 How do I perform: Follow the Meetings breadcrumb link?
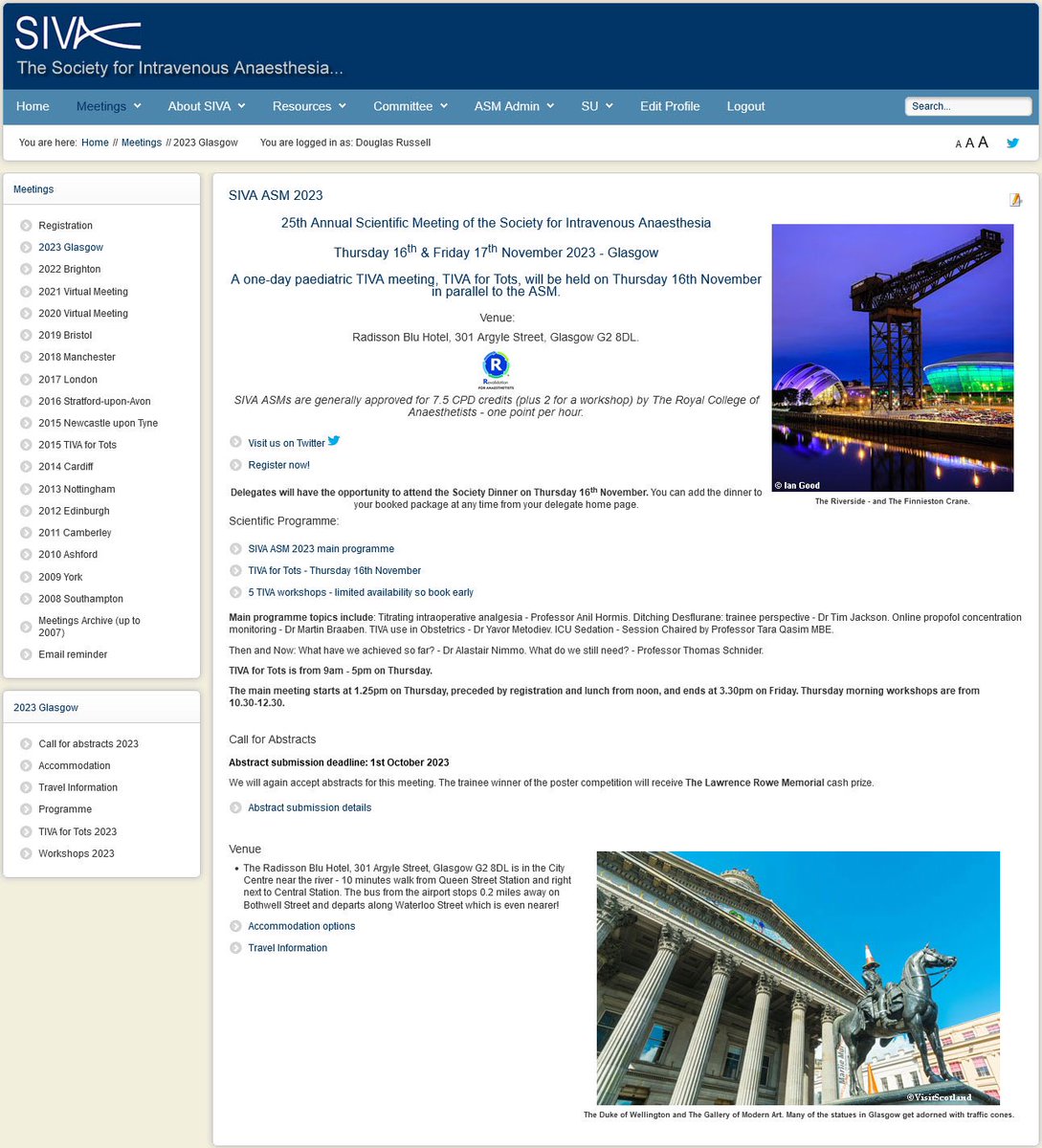pos(142,143)
